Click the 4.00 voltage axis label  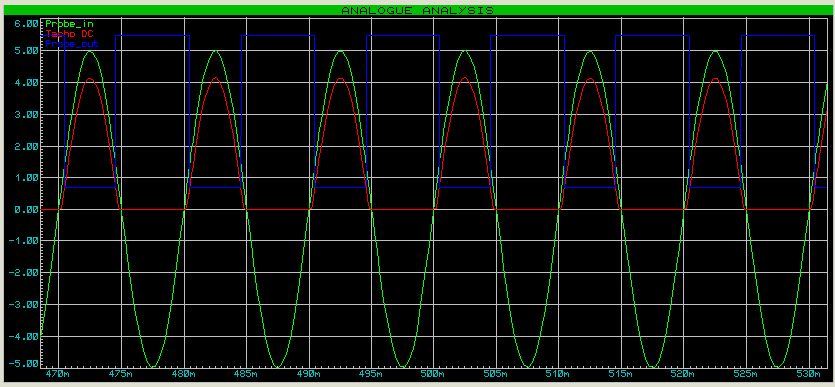pos(26,83)
